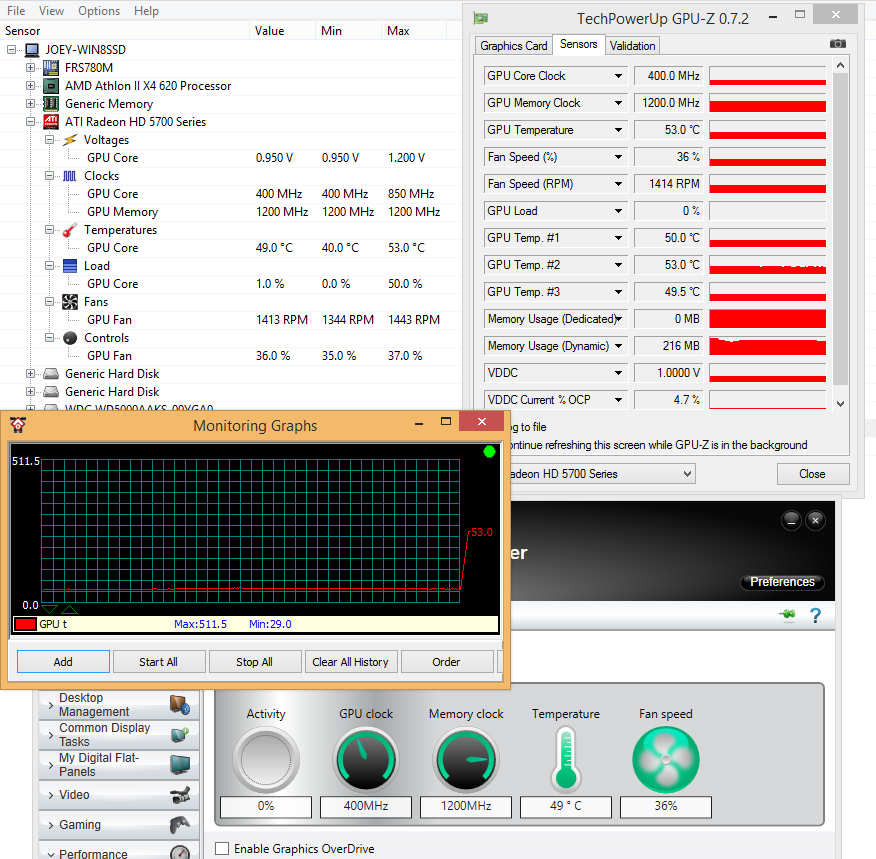Click the Fan speed gauge icon
Image resolution: width=876 pixels, height=859 pixels.
coord(666,760)
